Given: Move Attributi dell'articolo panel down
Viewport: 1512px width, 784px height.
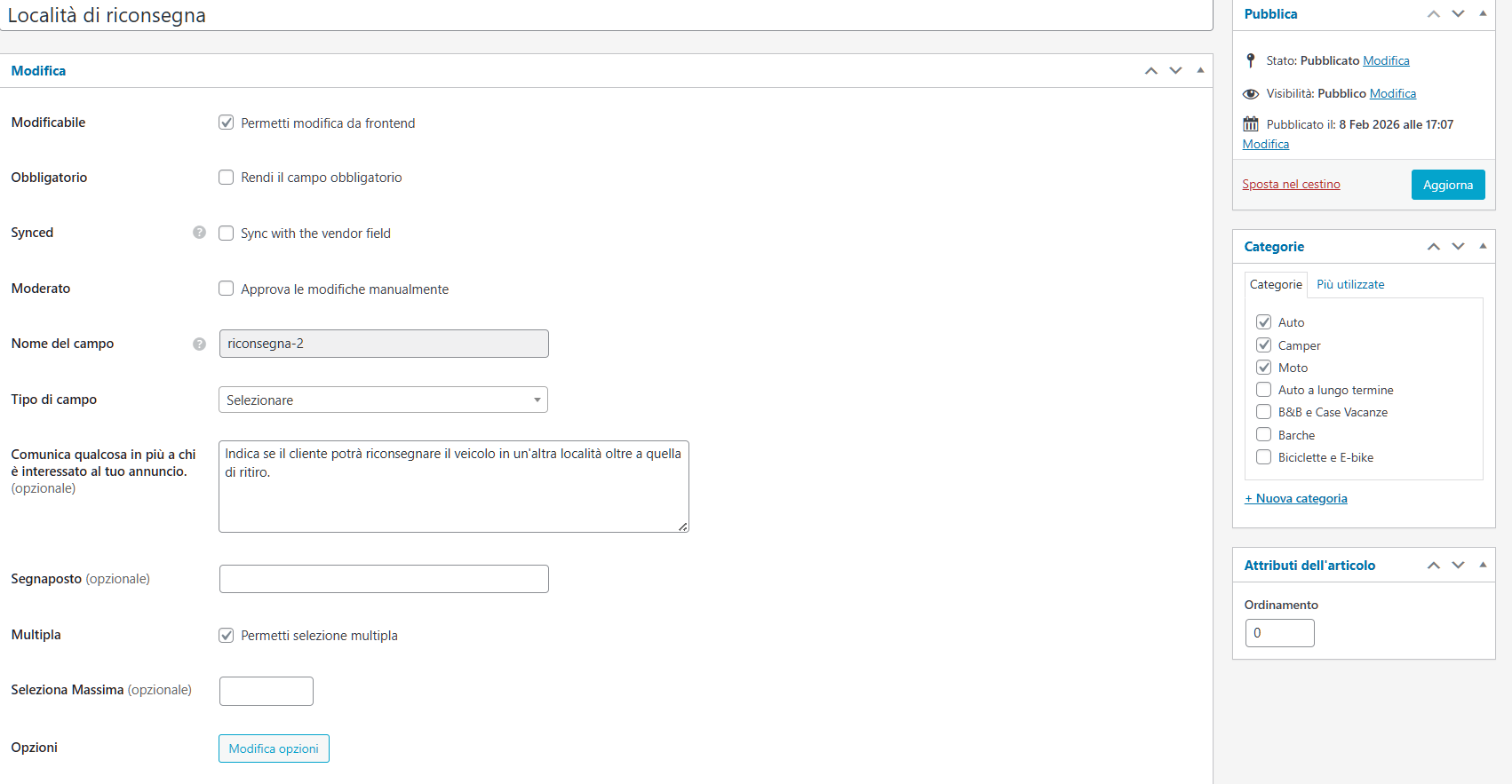Looking at the screenshot, I should click(x=1458, y=566).
